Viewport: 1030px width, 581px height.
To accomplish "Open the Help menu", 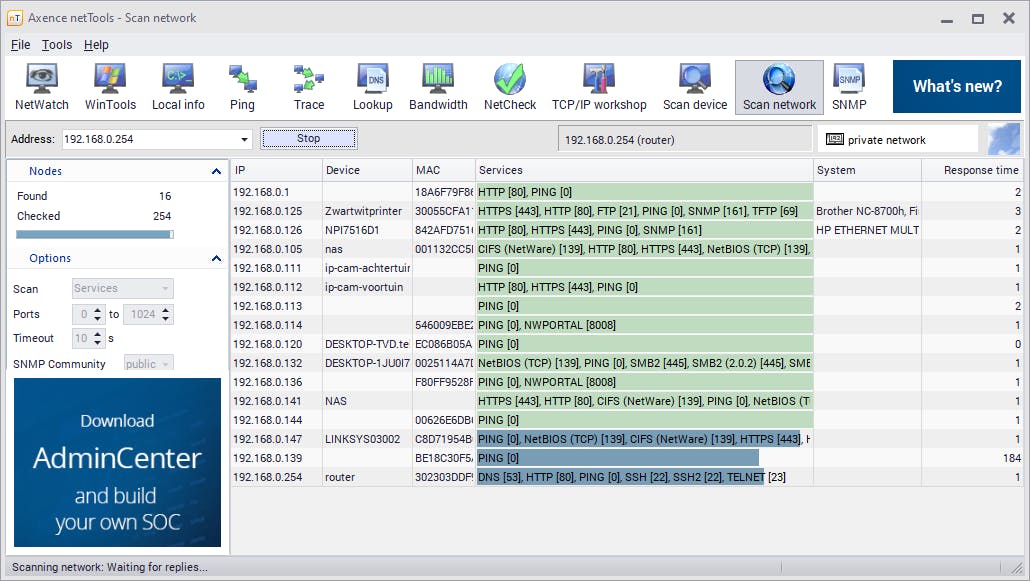I will click(x=96, y=45).
